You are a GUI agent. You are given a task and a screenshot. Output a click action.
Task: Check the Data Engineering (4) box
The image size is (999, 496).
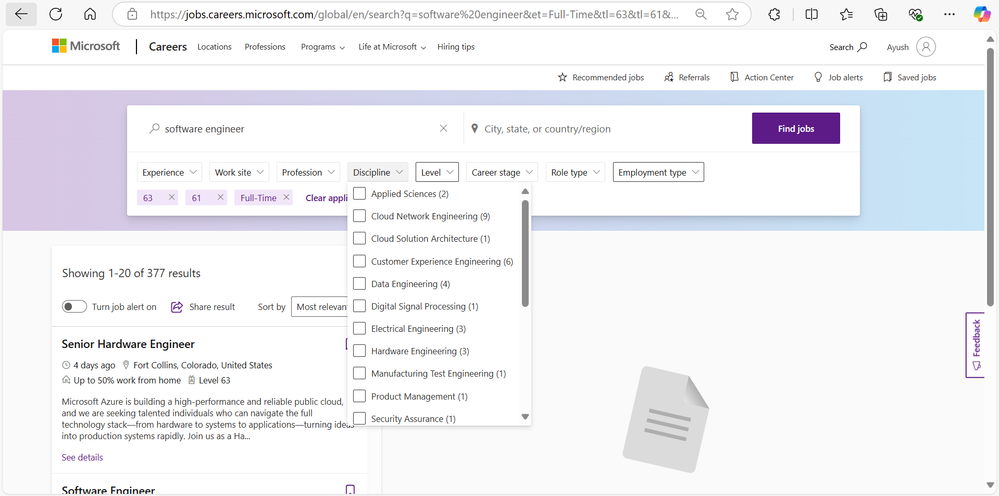pyautogui.click(x=359, y=283)
